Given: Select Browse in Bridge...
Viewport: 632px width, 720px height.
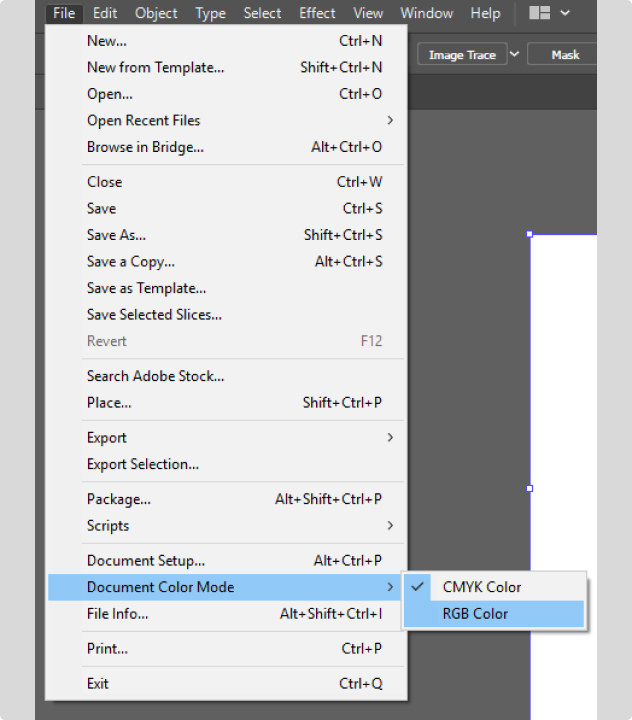Looking at the screenshot, I should 227,147.
